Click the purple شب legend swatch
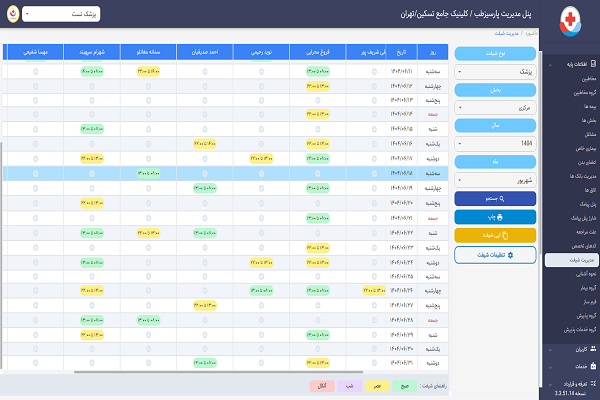Screen dimensions: 600x400 click(x=349, y=386)
